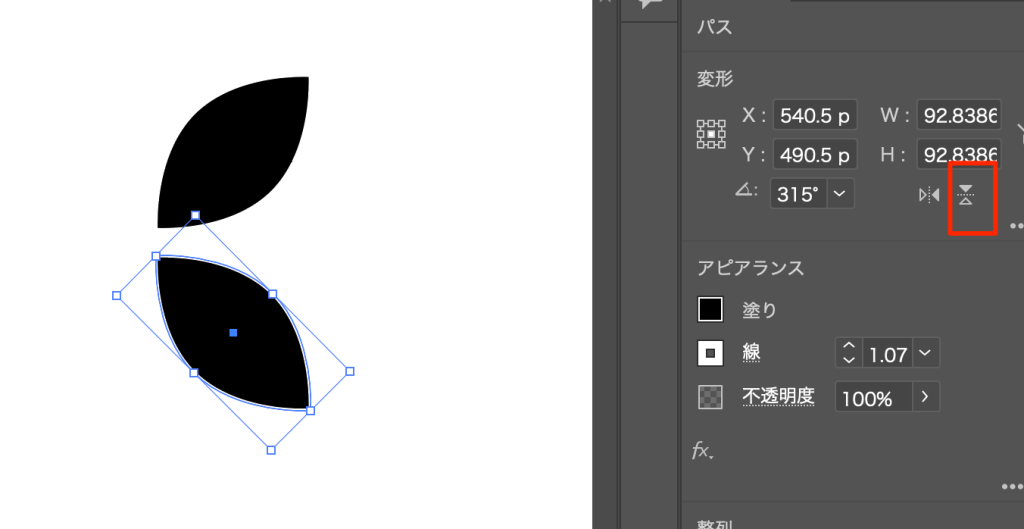
Task: Open the stroke weight dropdown
Action: (x=924, y=353)
